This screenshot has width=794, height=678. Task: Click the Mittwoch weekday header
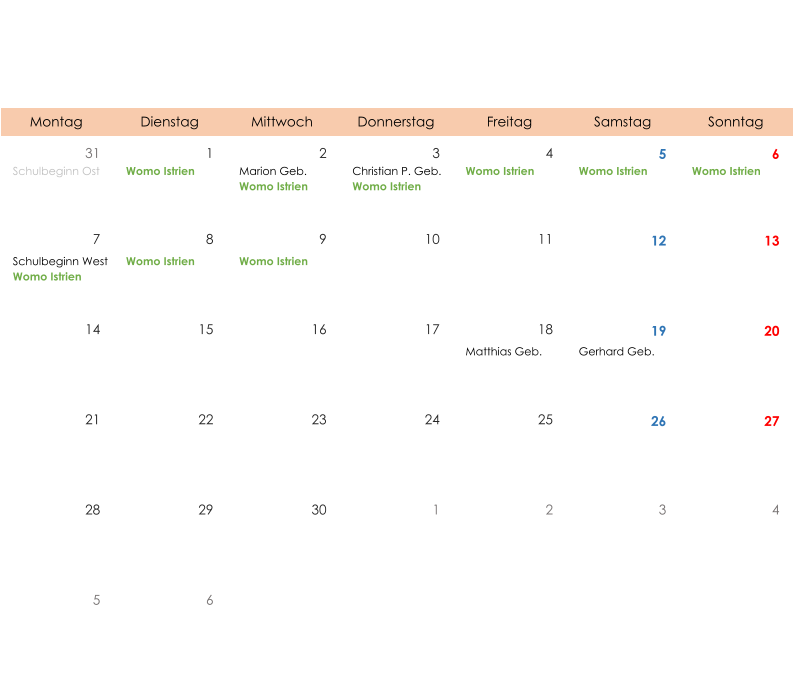click(x=282, y=122)
